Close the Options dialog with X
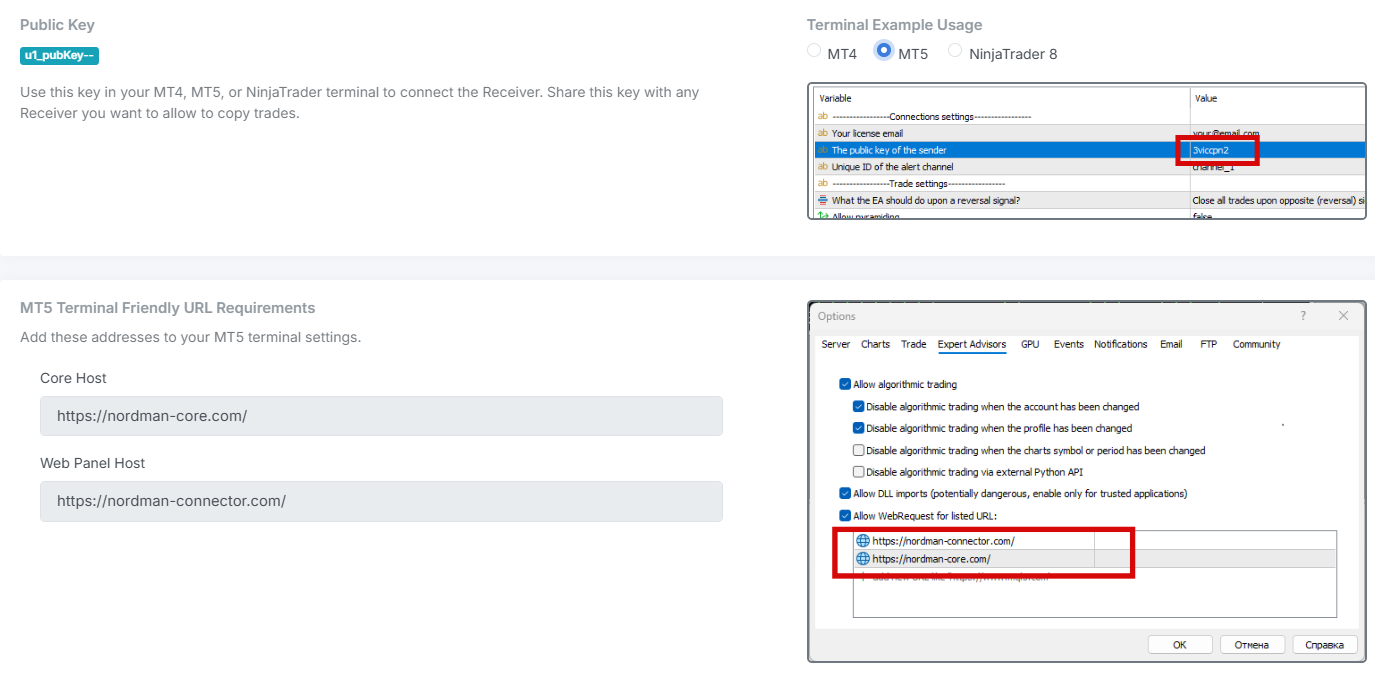The width and height of the screenshot is (1375, 694). tap(1344, 316)
